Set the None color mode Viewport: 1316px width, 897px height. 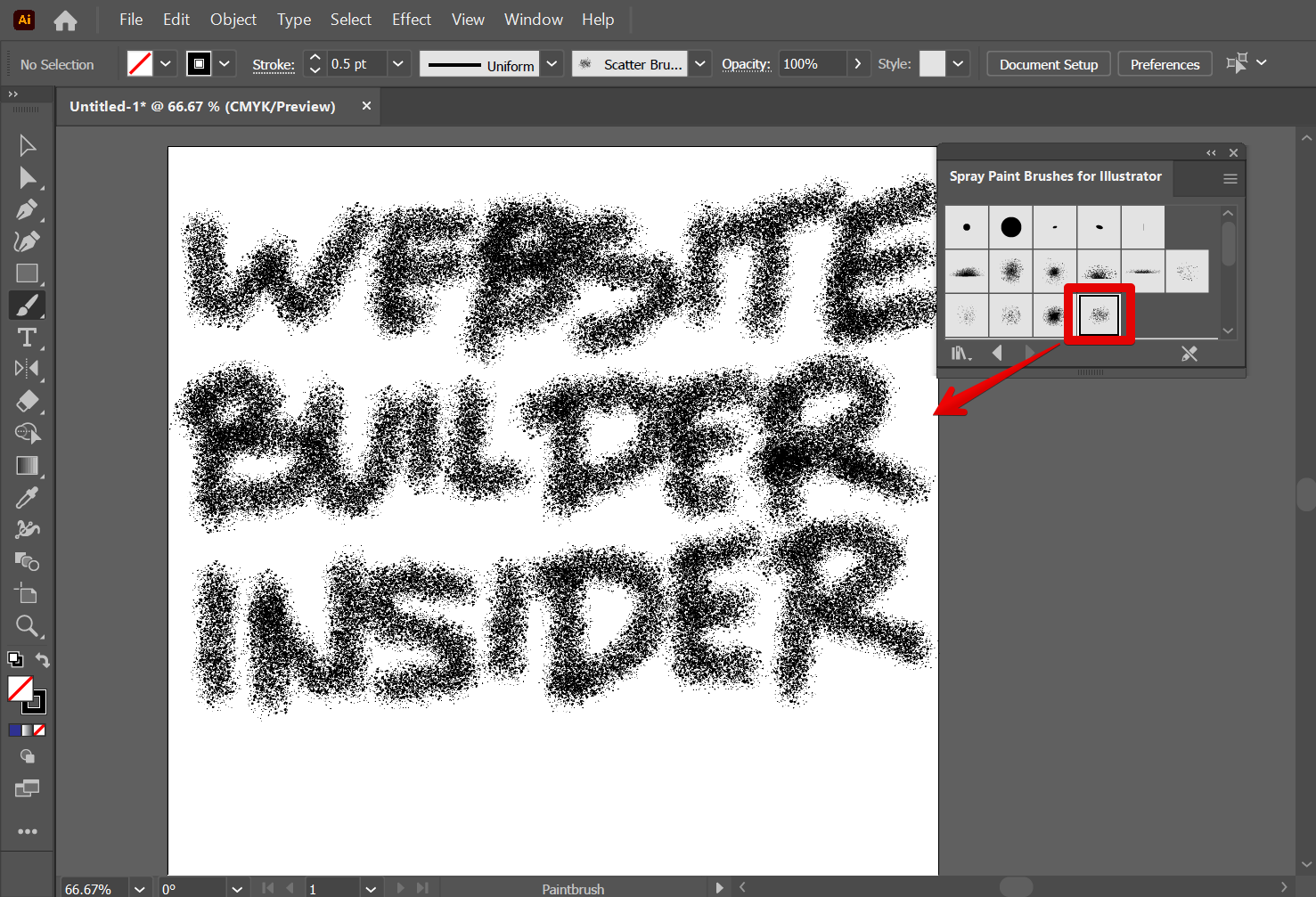tap(39, 730)
